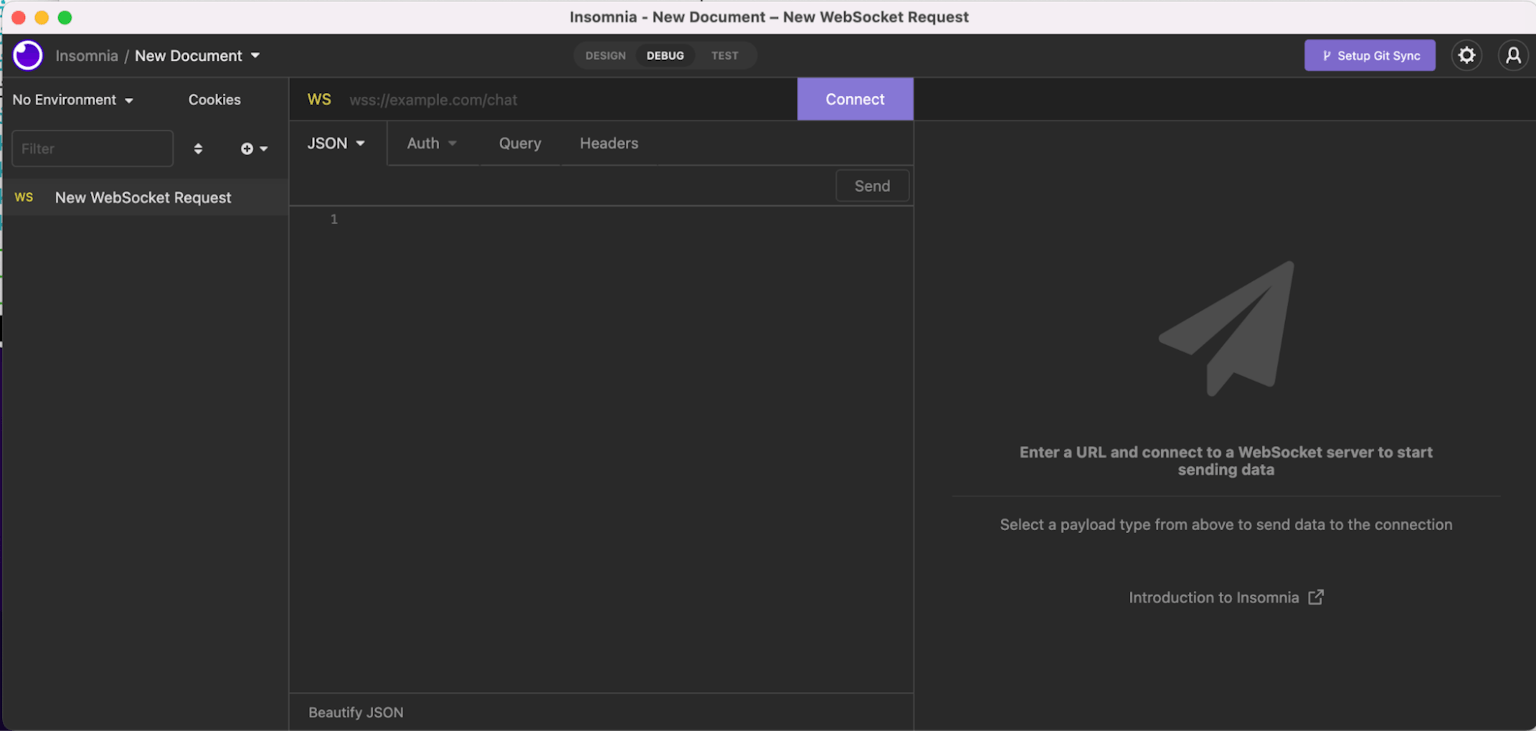Screen dimensions: 1536x731
Task: Expand the dropdown arrow beside the plus icon
Action: tap(264, 148)
